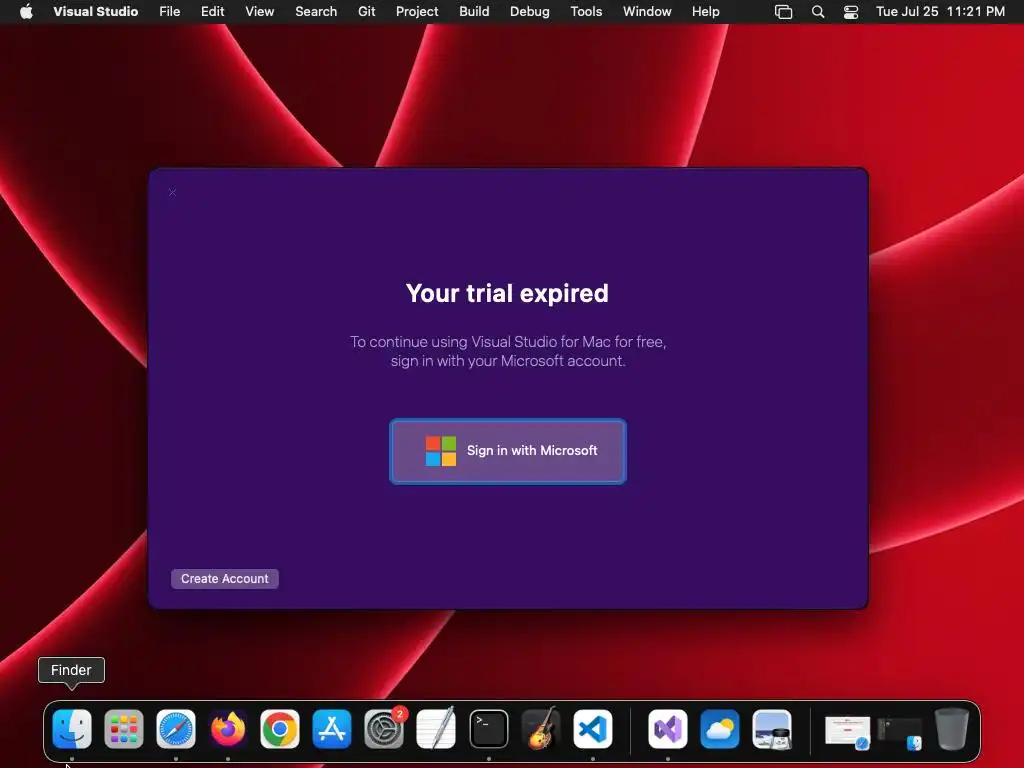Viewport: 1024px width, 768px height.
Task: Click the date and time display
Action: pos(940,11)
